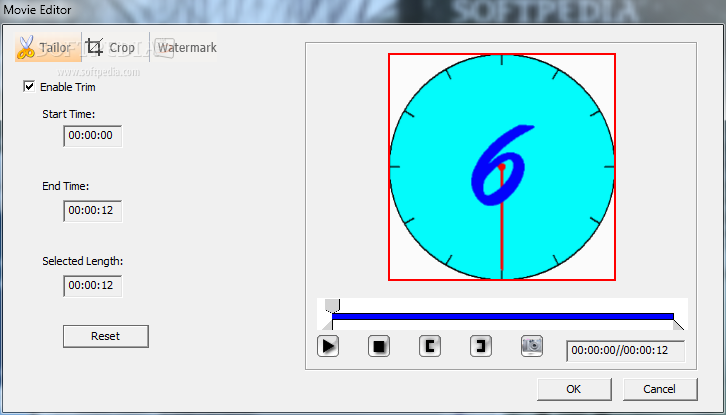Click the End Time label
This screenshot has height=415, width=726.
tap(65, 186)
